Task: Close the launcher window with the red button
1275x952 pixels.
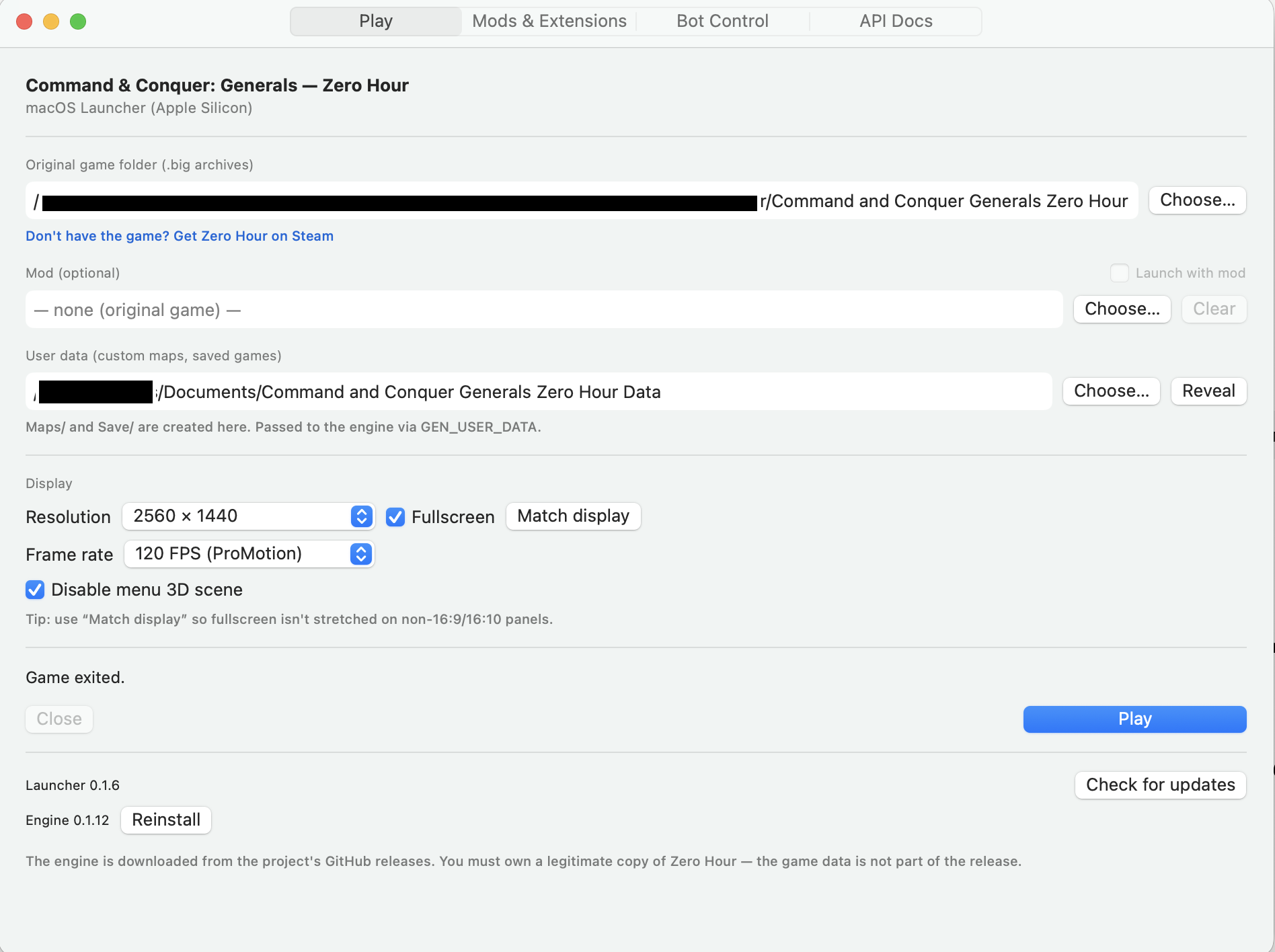Action: click(24, 22)
